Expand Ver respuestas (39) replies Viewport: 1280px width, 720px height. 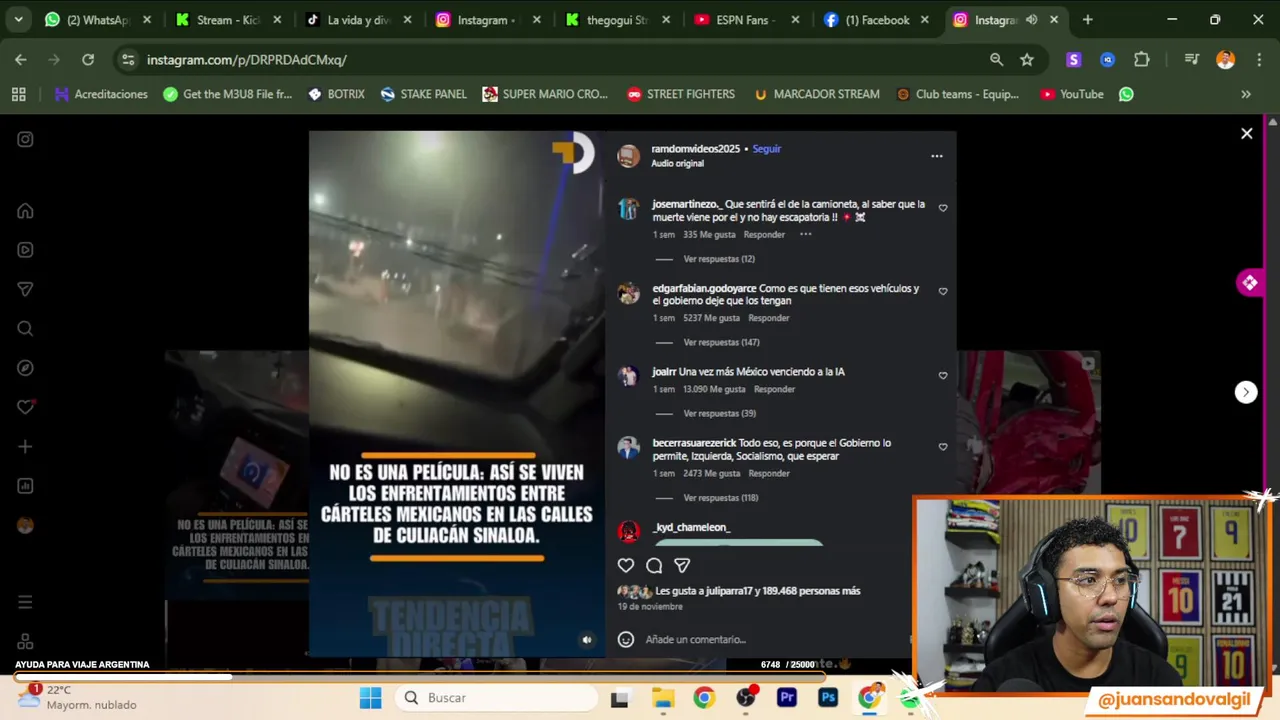[x=719, y=413]
